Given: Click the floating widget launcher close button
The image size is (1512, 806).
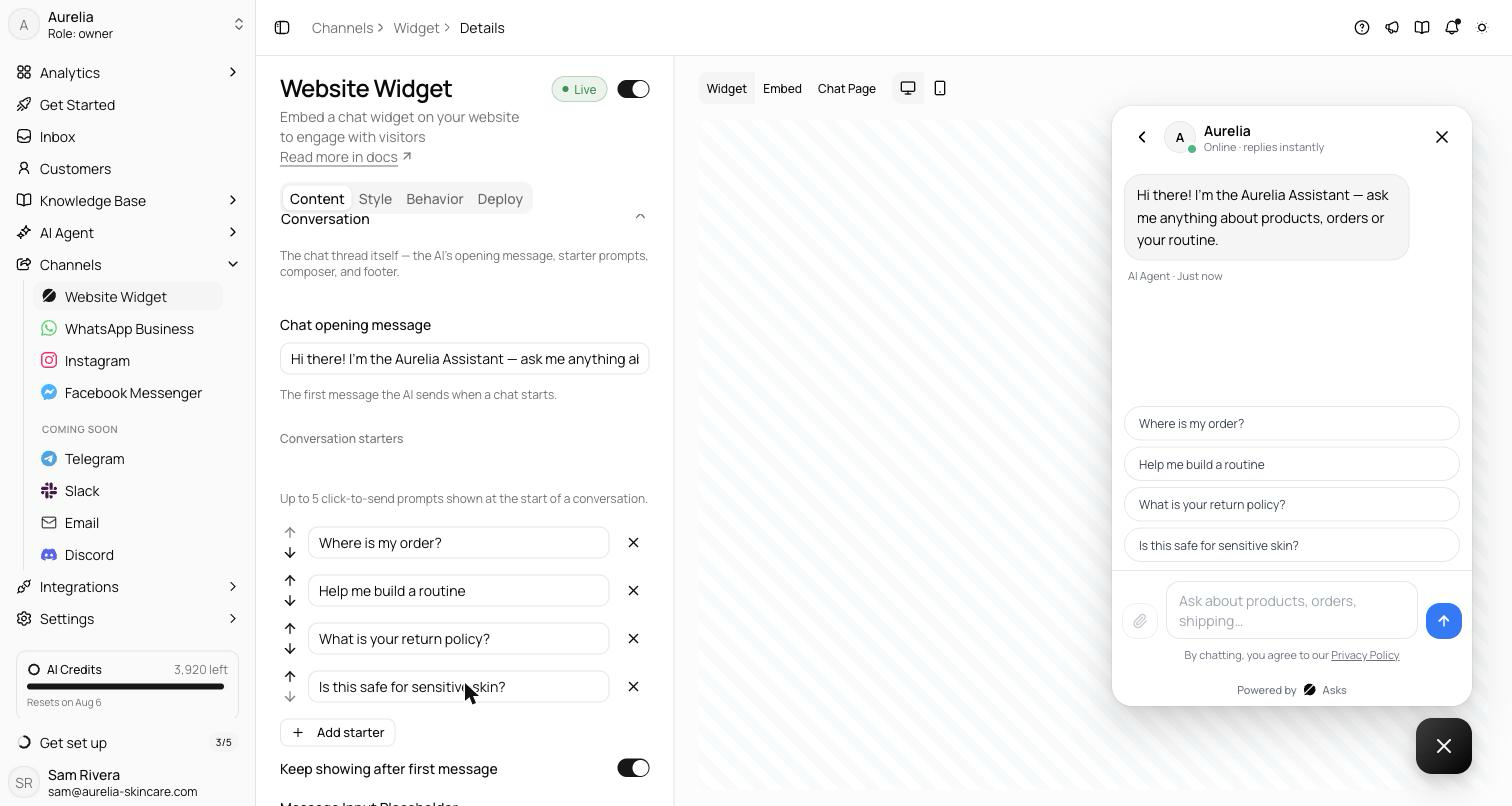Looking at the screenshot, I should click(x=1444, y=746).
